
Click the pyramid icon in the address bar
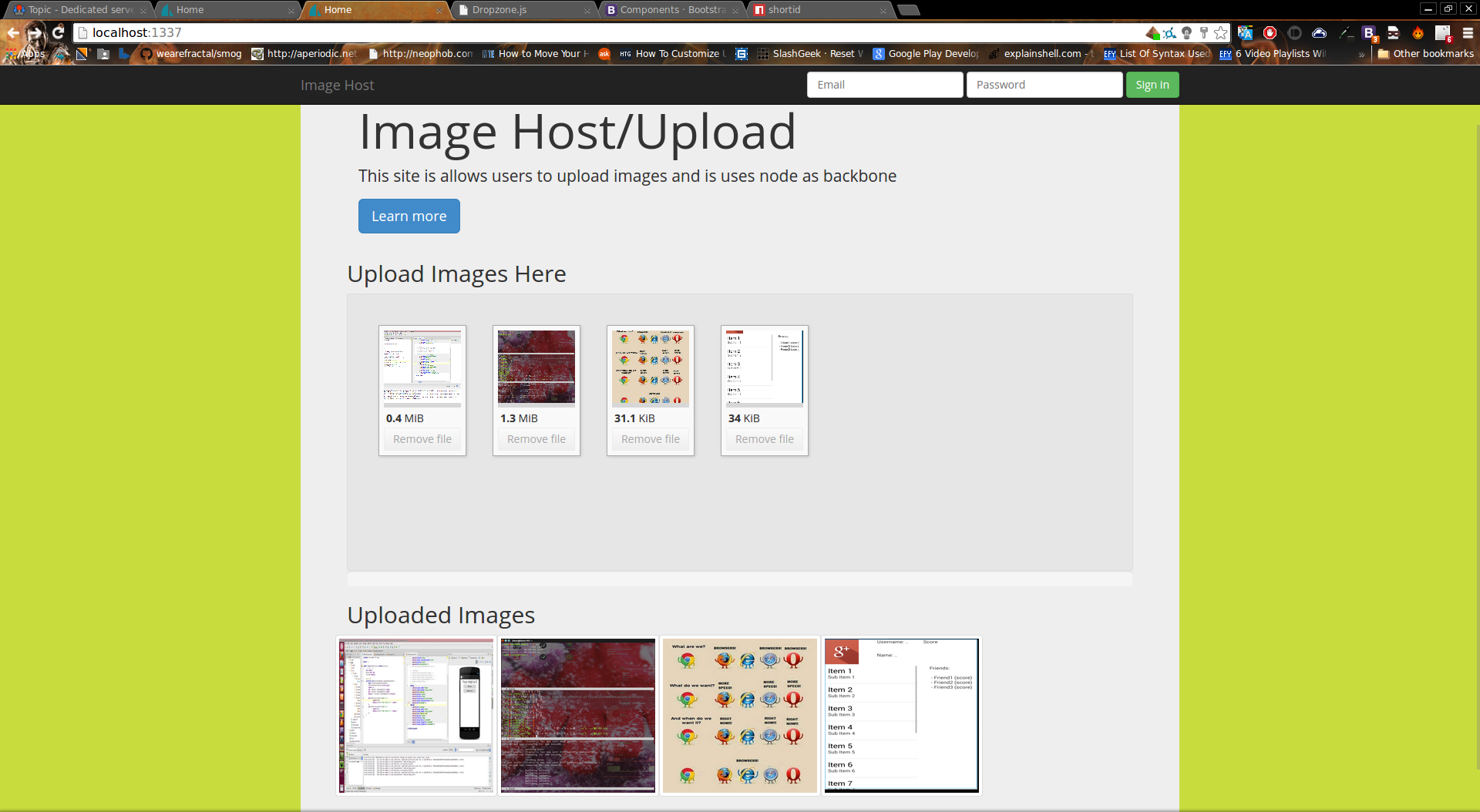(1152, 32)
